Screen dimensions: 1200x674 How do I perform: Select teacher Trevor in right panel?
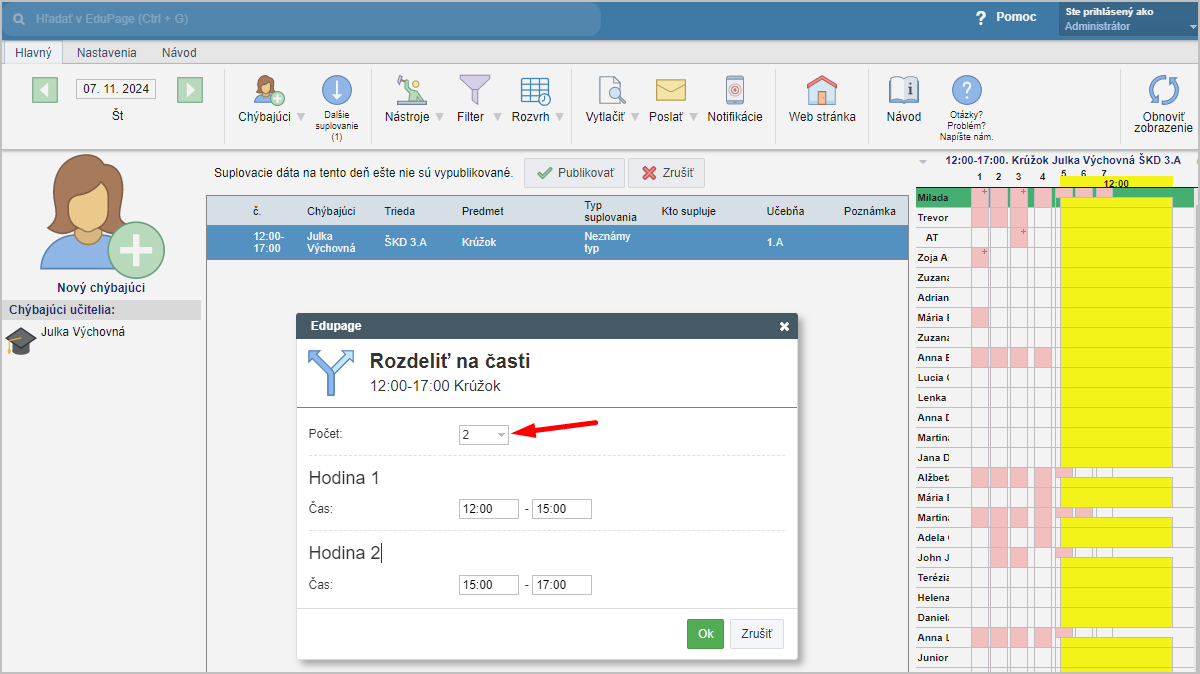(x=933, y=218)
